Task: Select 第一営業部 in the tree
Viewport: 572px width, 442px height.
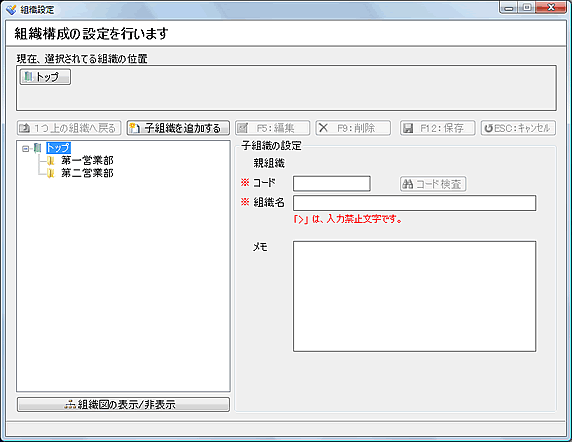Action: [x=87, y=160]
